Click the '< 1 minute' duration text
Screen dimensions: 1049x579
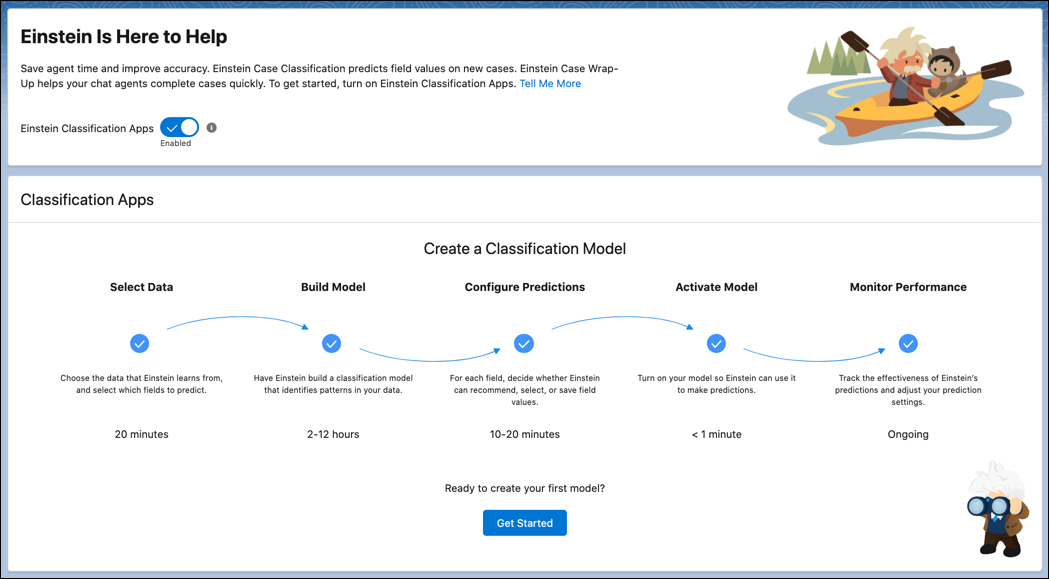click(717, 434)
